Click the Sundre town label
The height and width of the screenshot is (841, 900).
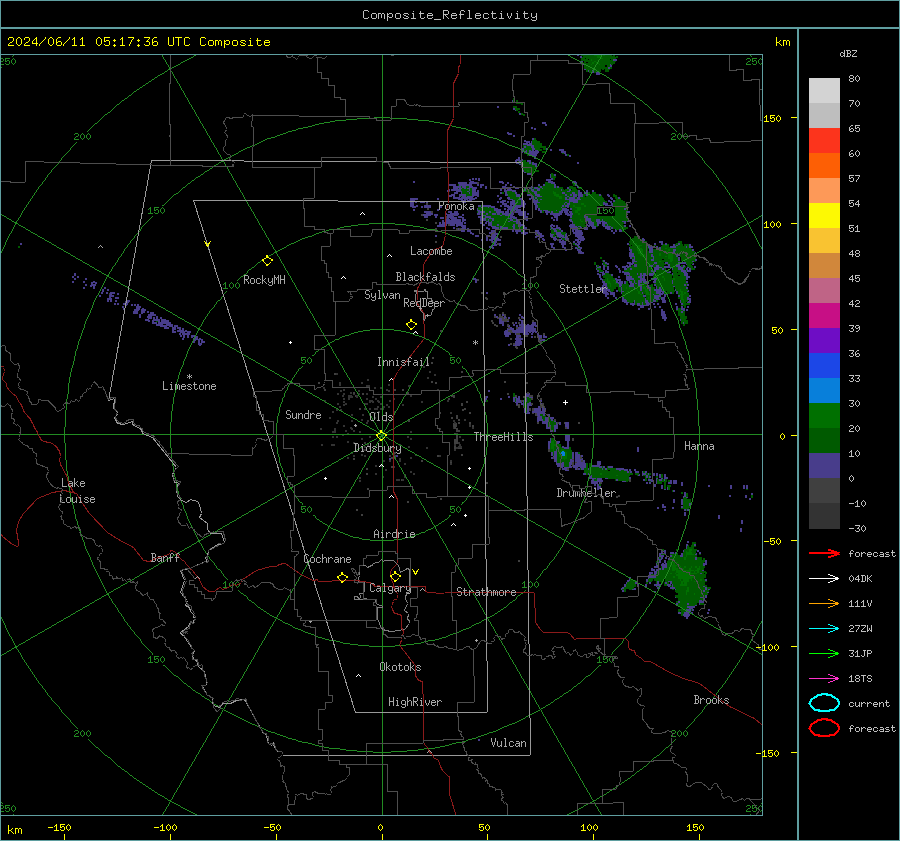tap(303, 415)
